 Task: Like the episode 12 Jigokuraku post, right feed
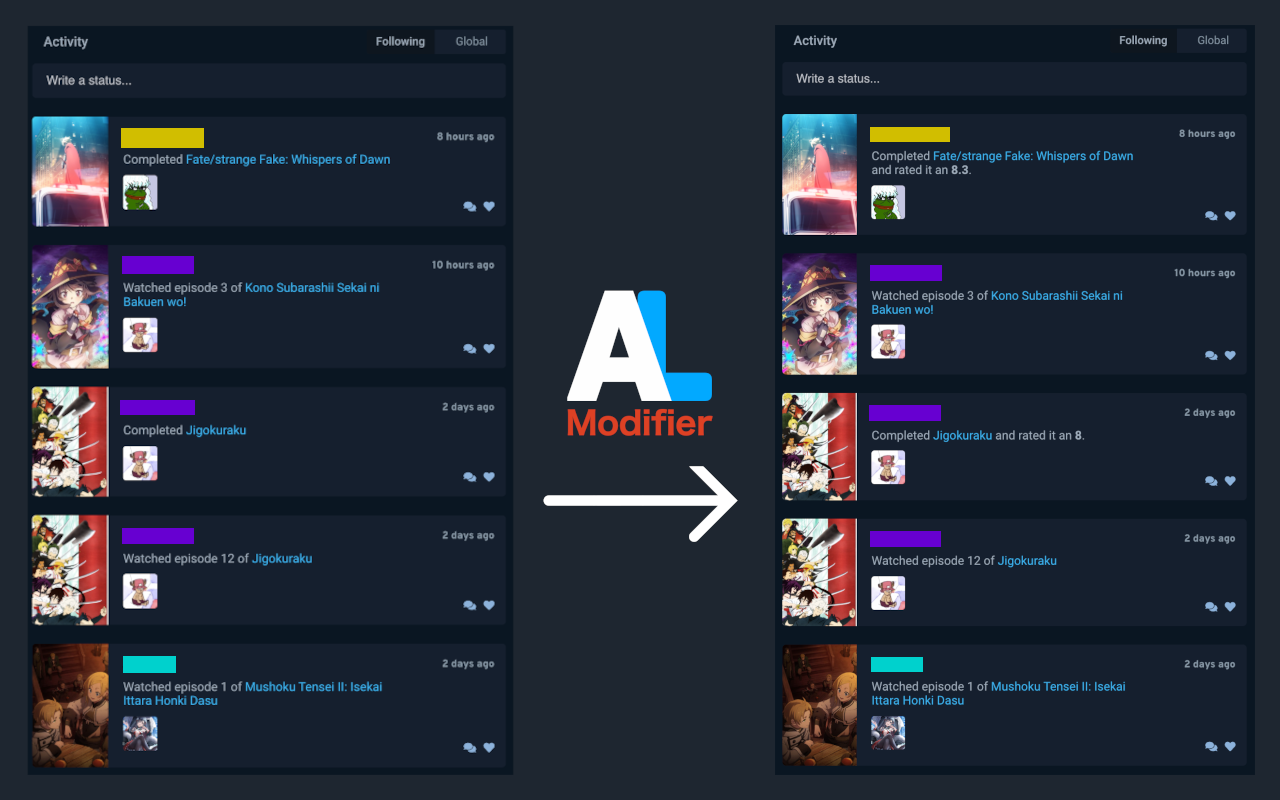(x=1230, y=607)
